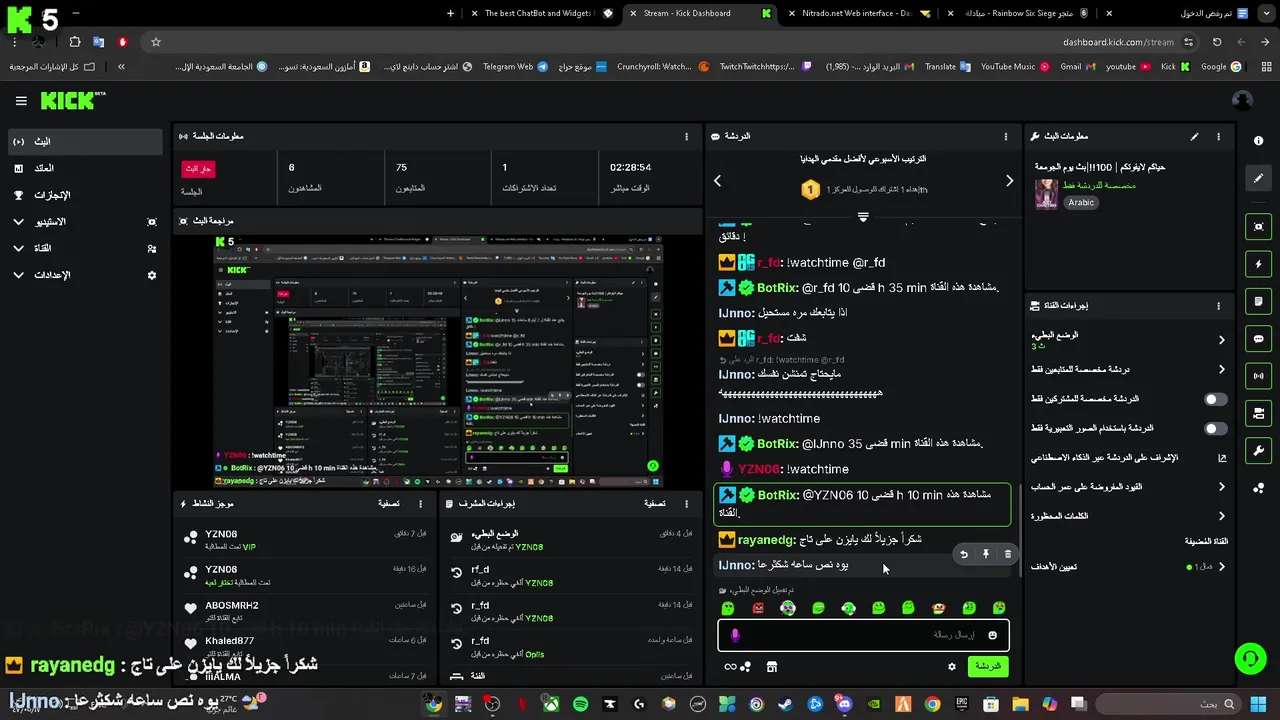
Task: Open external link for AI chat moderation
Action: pos(1221,458)
